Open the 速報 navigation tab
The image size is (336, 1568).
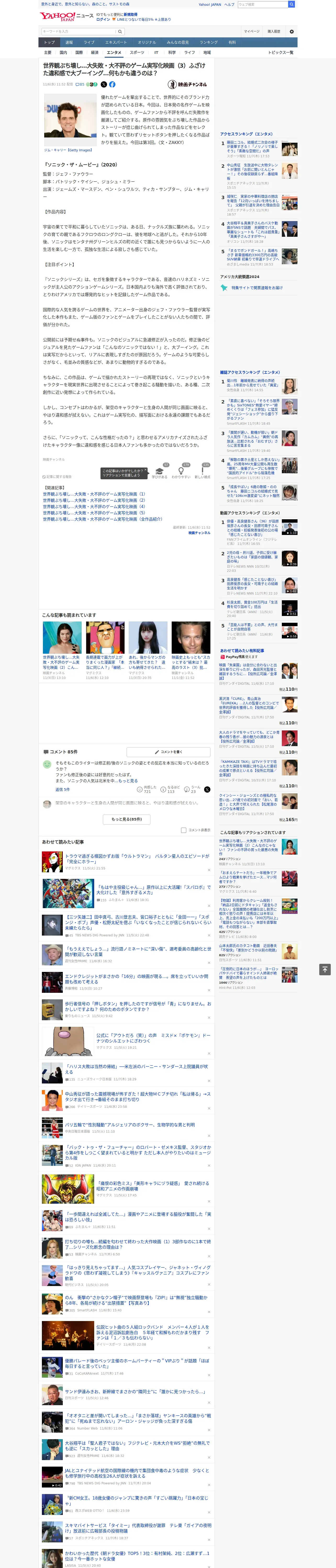tap(69, 43)
